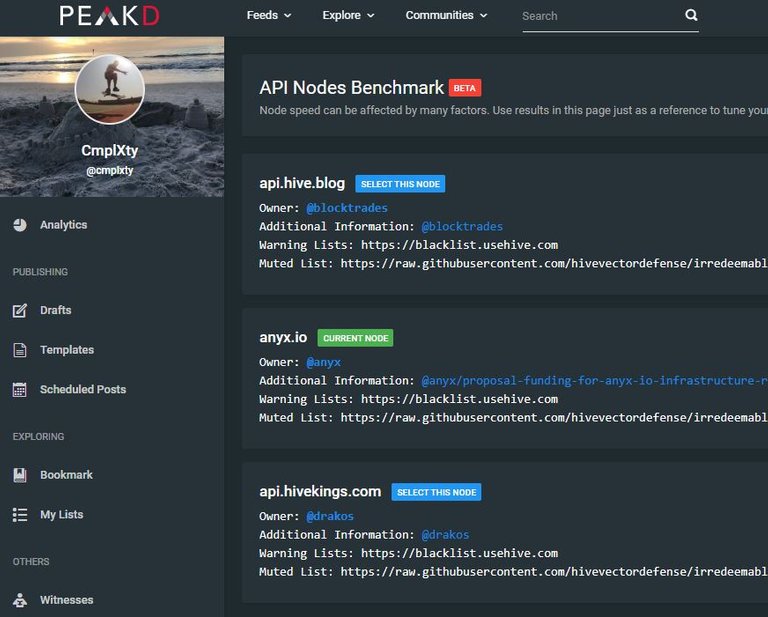Open My Lists via list icon
768x617 pixels.
[20, 515]
